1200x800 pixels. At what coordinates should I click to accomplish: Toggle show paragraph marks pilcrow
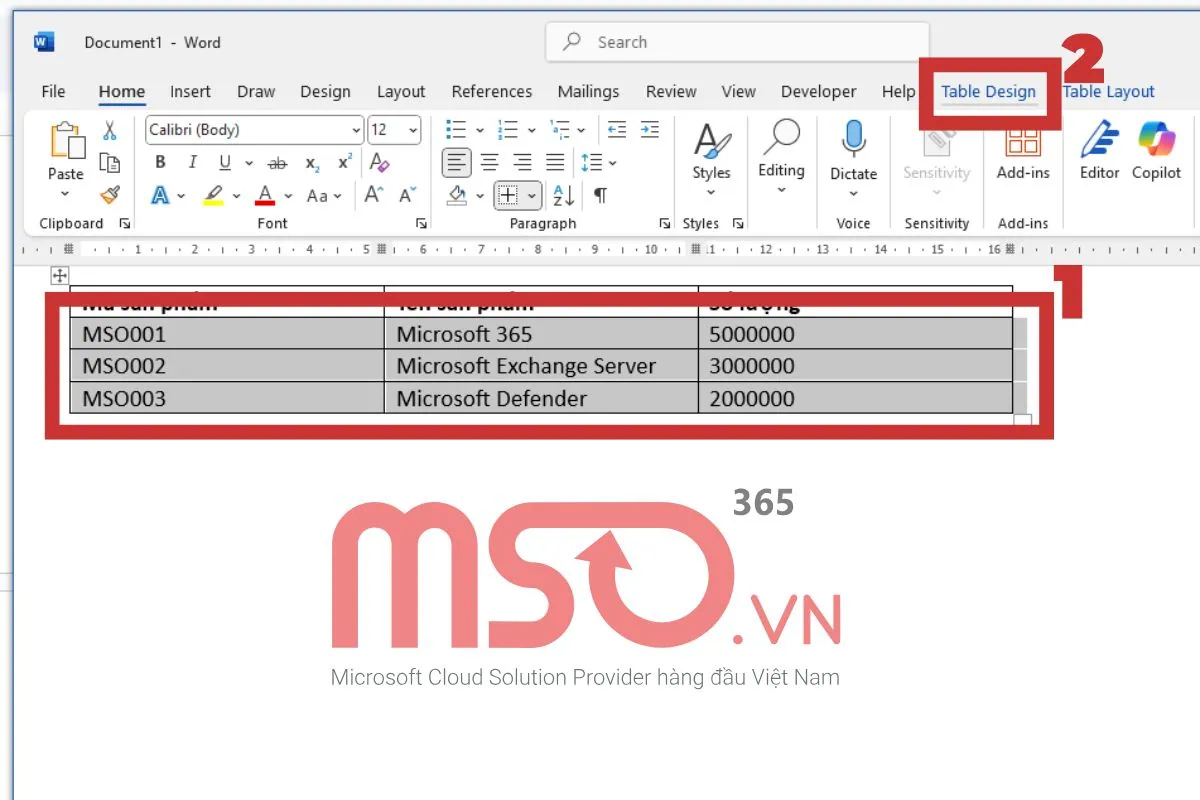click(x=600, y=195)
